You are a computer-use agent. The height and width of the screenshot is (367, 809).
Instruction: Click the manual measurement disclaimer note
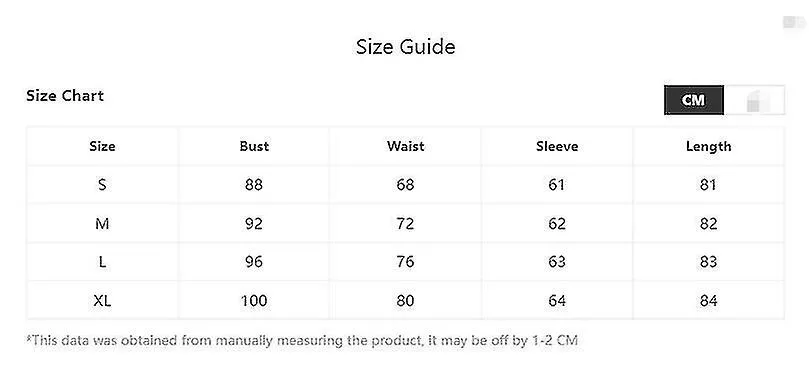point(302,341)
